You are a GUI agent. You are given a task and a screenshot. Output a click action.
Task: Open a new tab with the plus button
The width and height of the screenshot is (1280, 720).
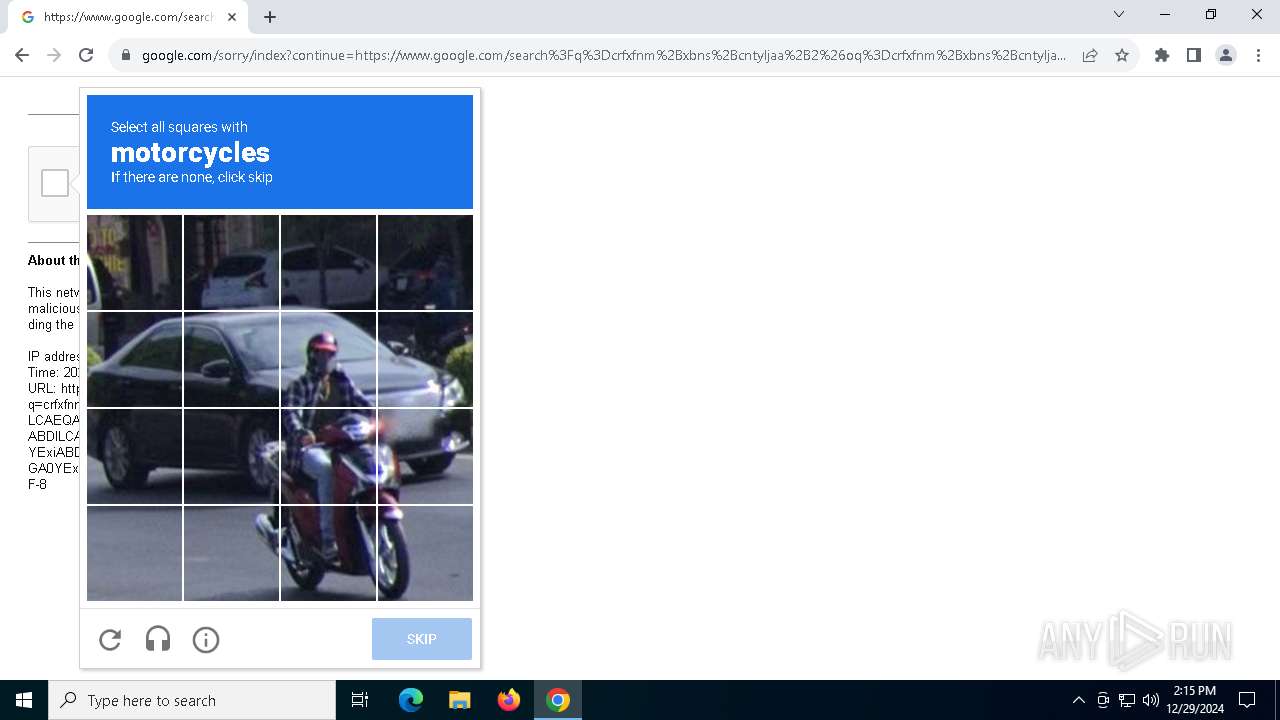coord(270,17)
